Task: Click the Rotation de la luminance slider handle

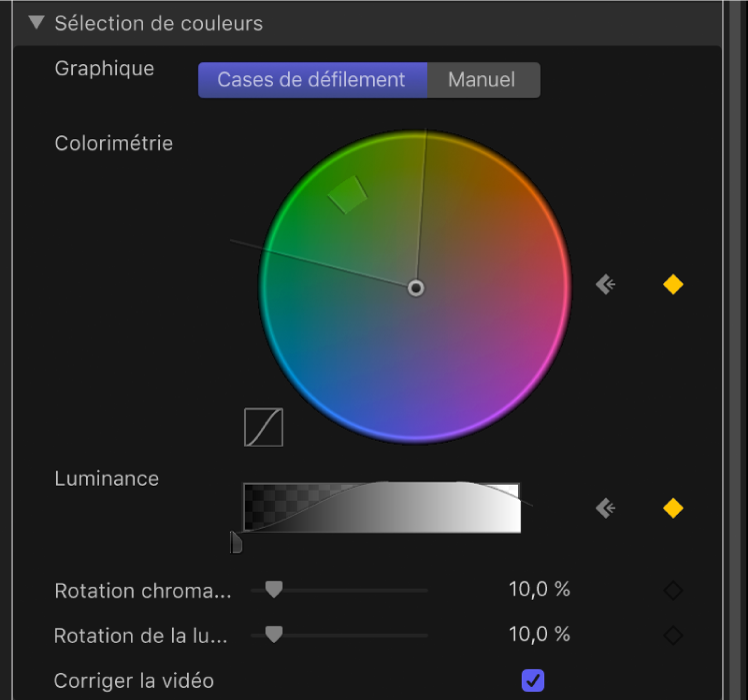Action: (273, 634)
